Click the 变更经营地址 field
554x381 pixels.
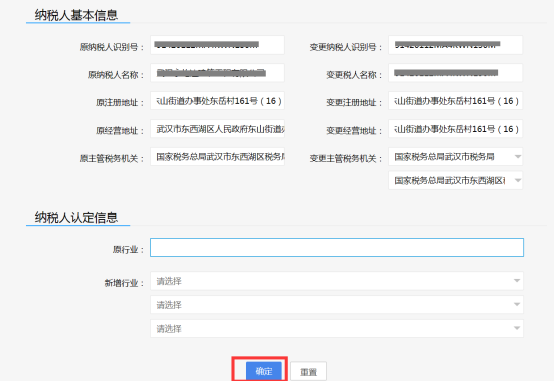pos(455,129)
